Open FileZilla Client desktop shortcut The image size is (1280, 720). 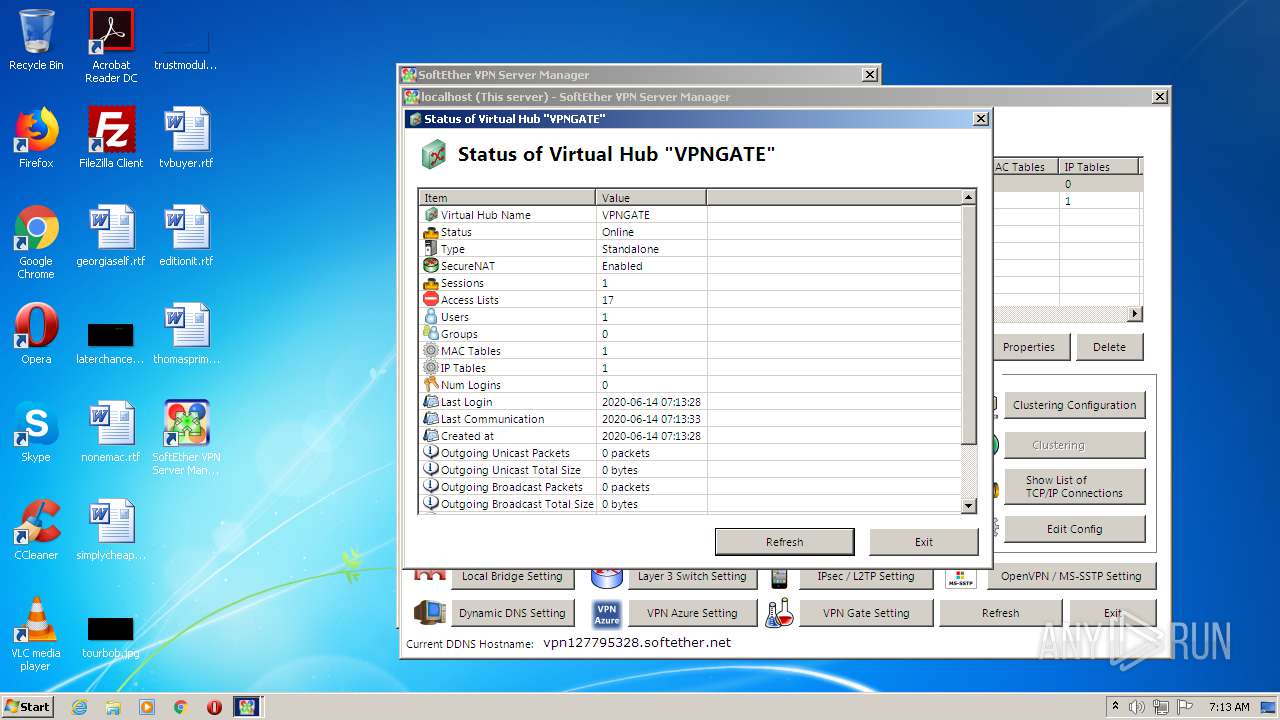(x=111, y=138)
